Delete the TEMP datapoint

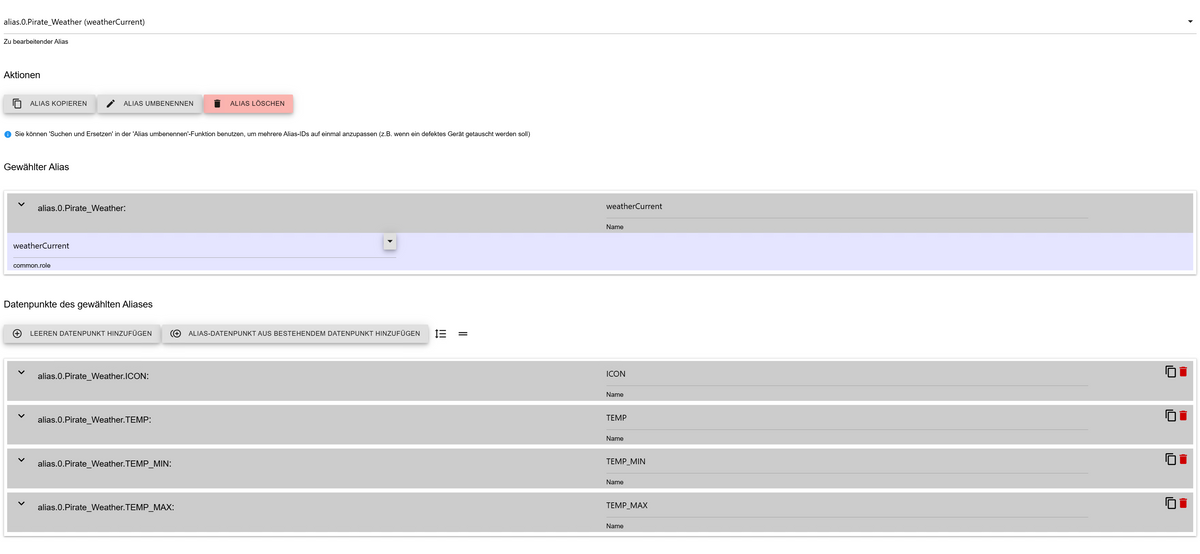pyautogui.click(x=1184, y=416)
